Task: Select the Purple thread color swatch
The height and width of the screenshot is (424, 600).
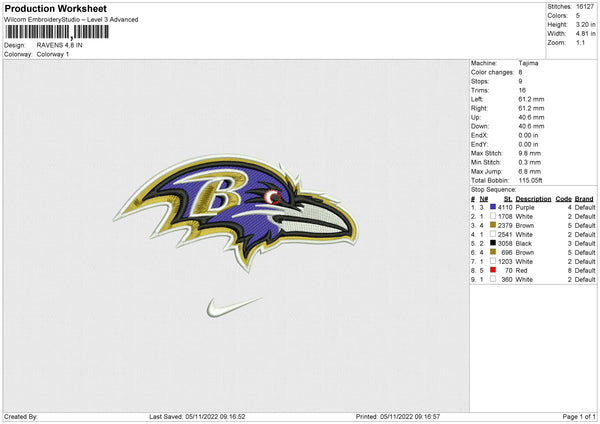Action: 493,207
